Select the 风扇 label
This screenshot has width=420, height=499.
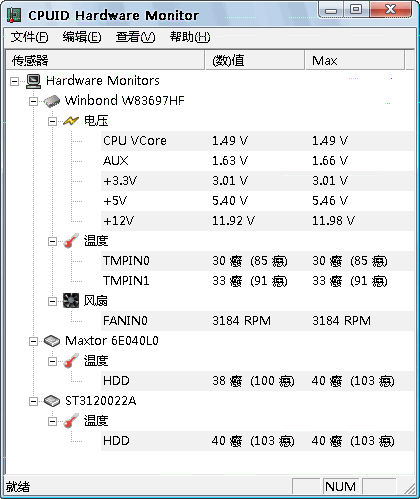(96, 301)
